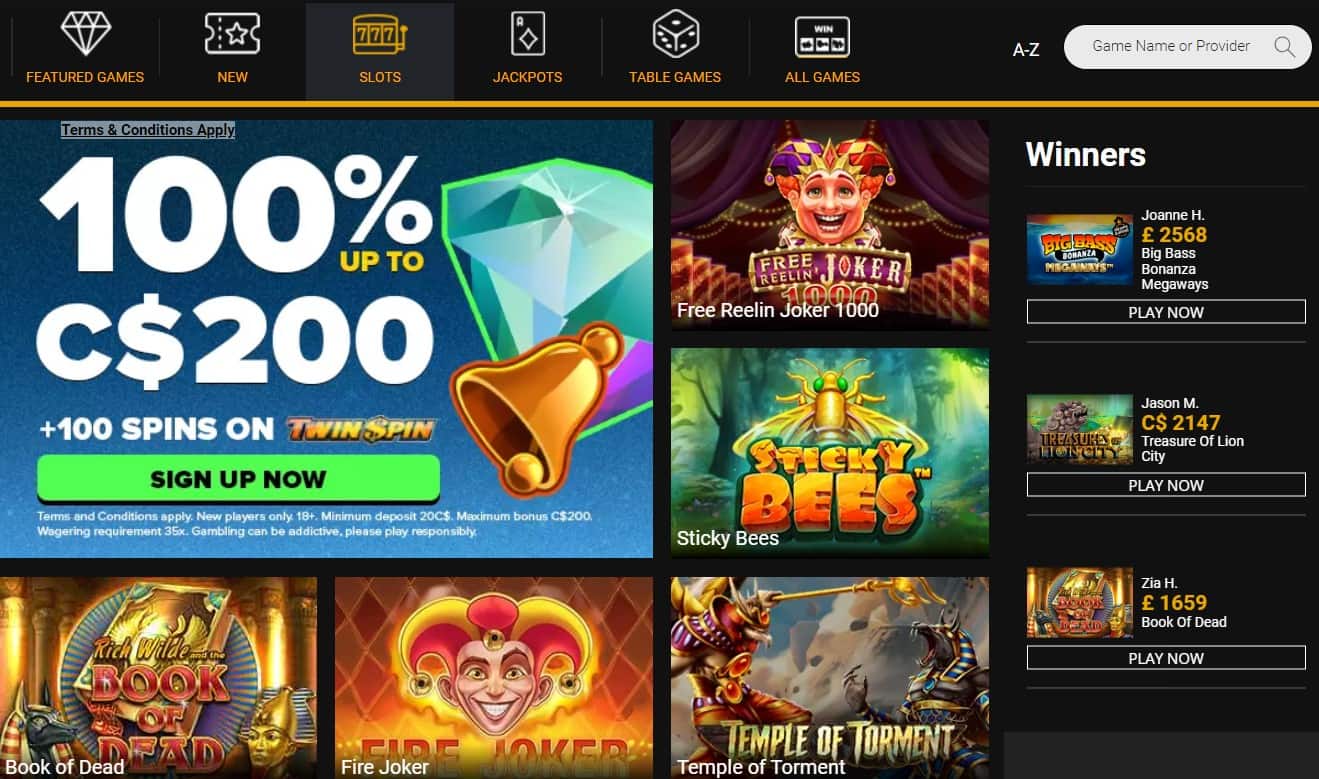Select the New games ticket icon
The image size is (1319, 779).
[232, 34]
